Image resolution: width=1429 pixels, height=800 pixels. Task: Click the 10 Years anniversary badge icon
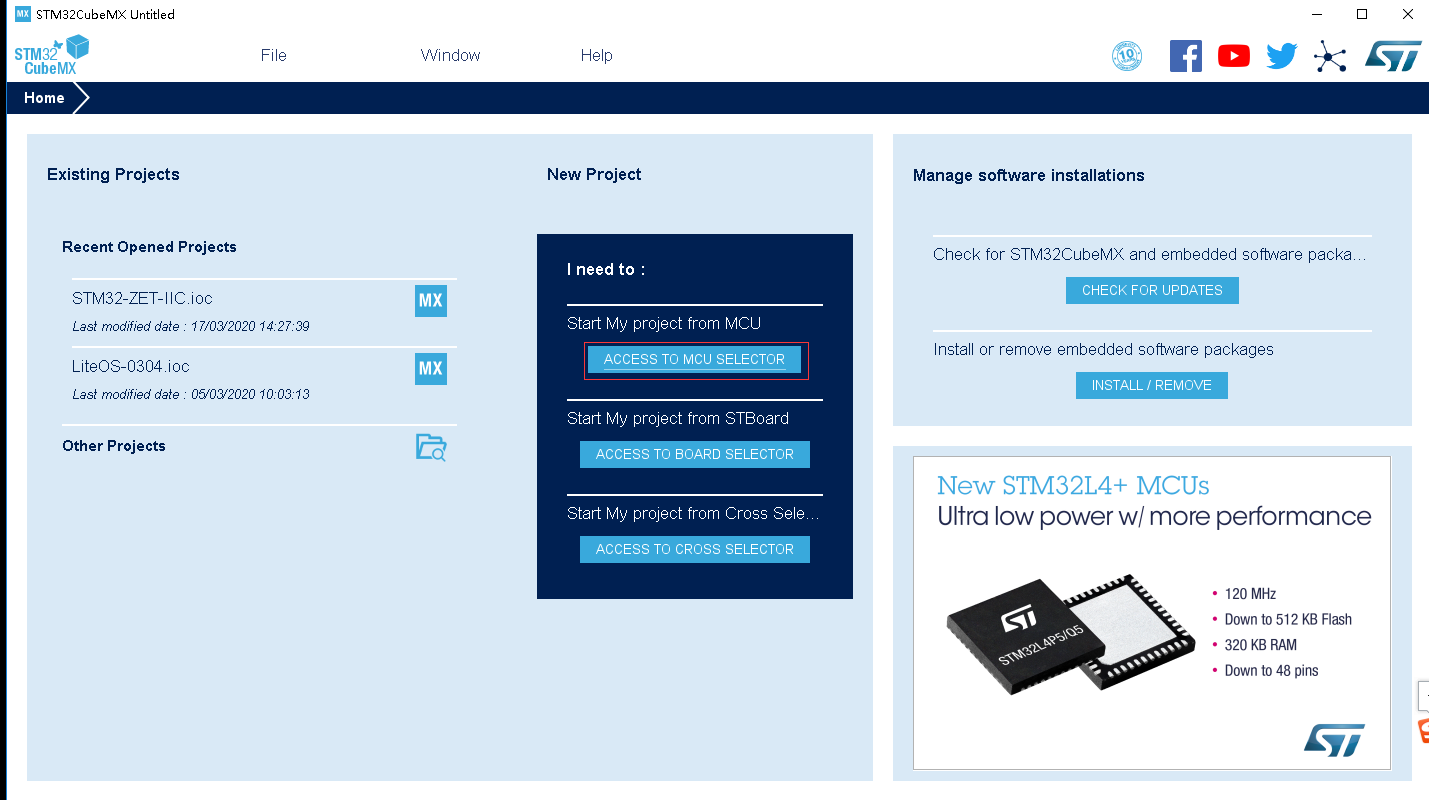[x=1127, y=56]
